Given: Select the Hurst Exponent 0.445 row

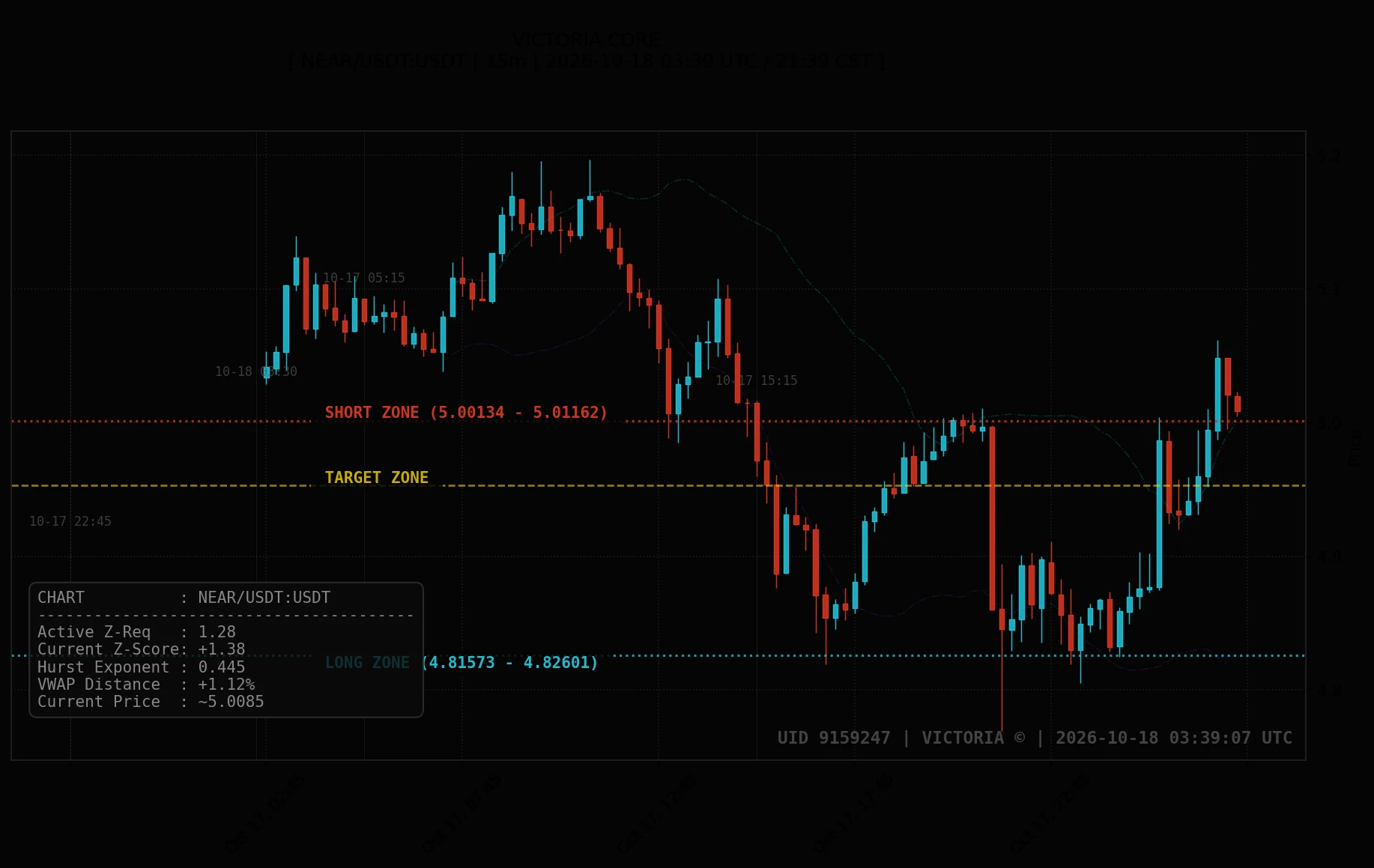Looking at the screenshot, I should coord(142,667).
